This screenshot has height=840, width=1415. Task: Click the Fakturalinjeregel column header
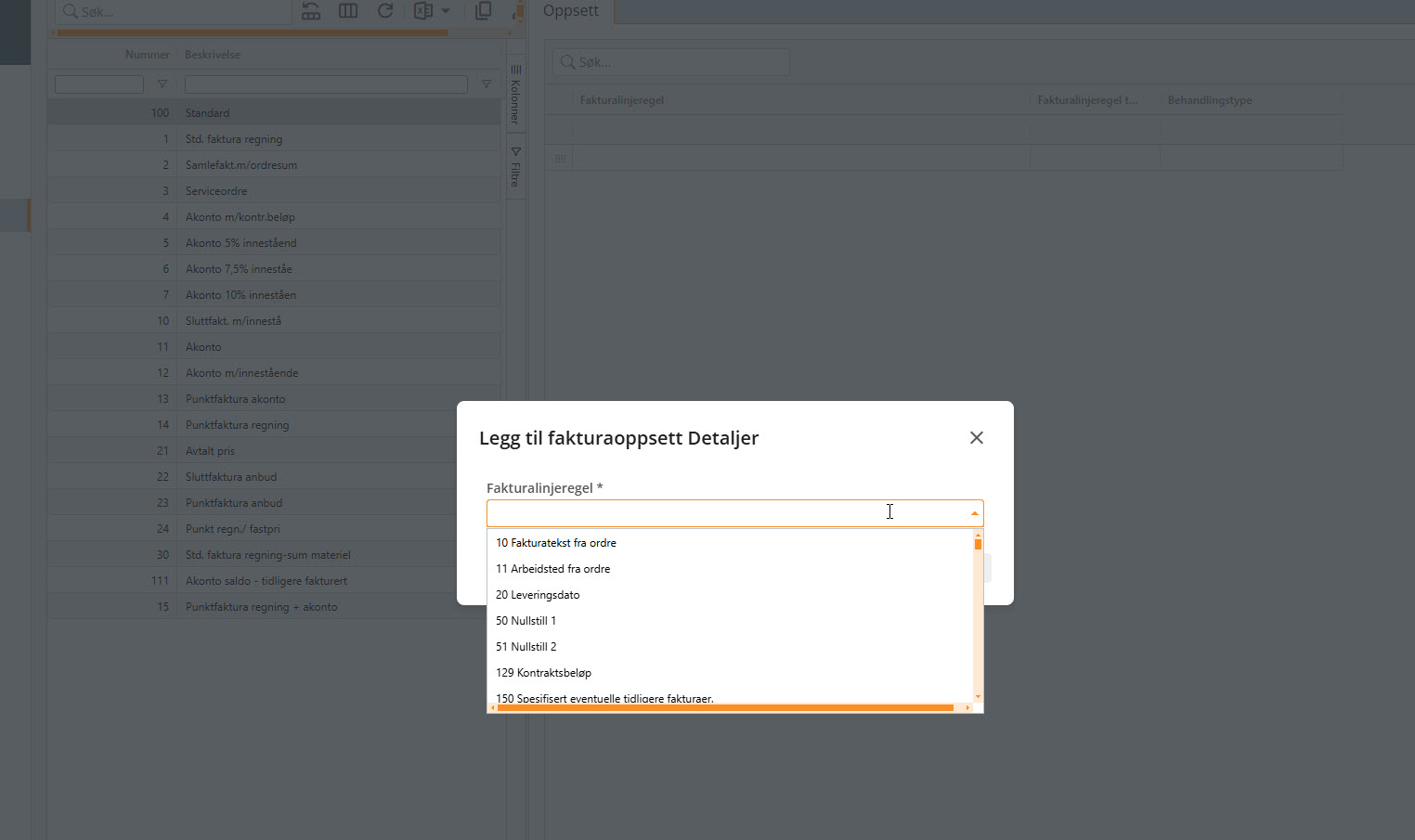tap(622, 100)
